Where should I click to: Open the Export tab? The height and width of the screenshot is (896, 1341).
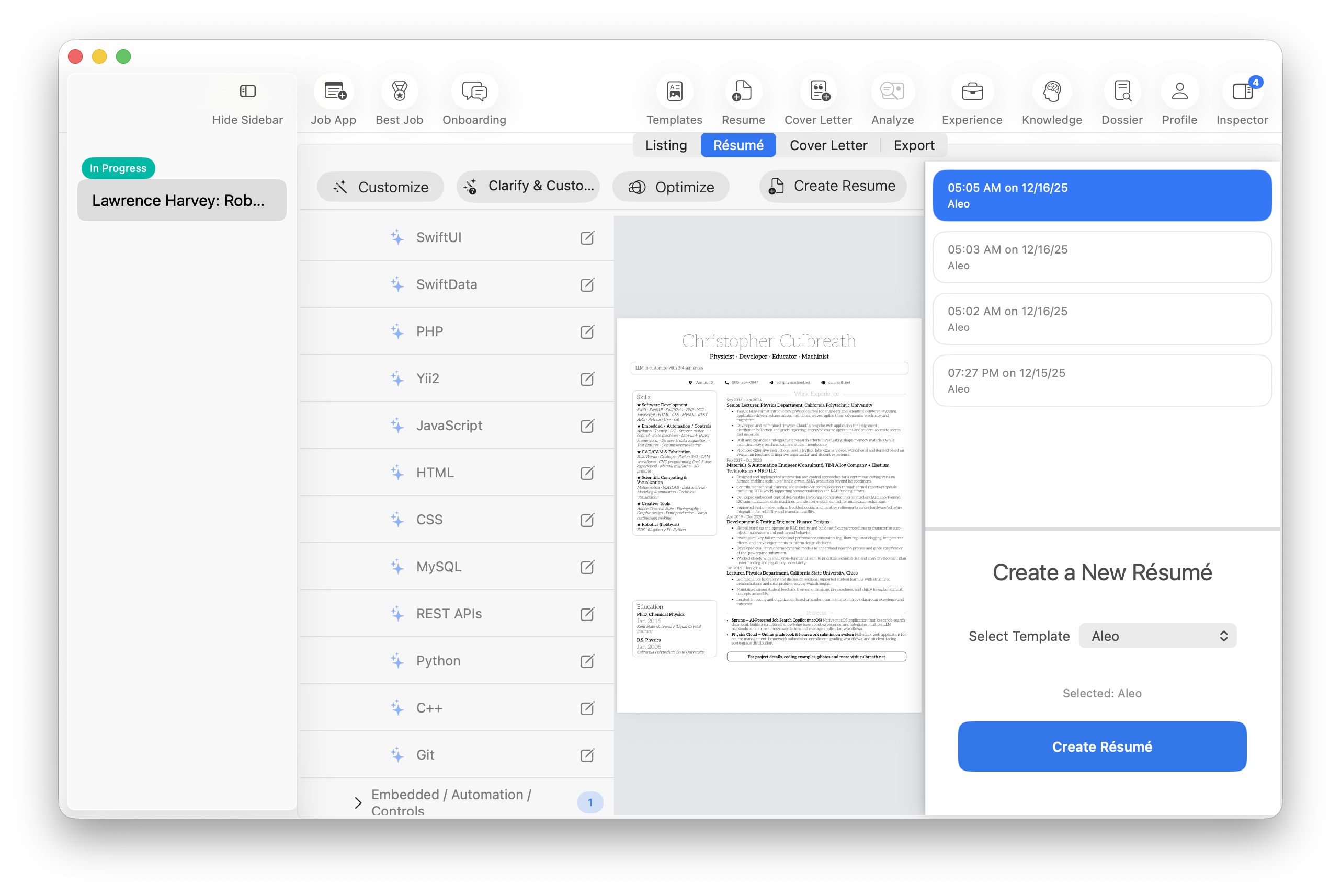click(x=913, y=145)
